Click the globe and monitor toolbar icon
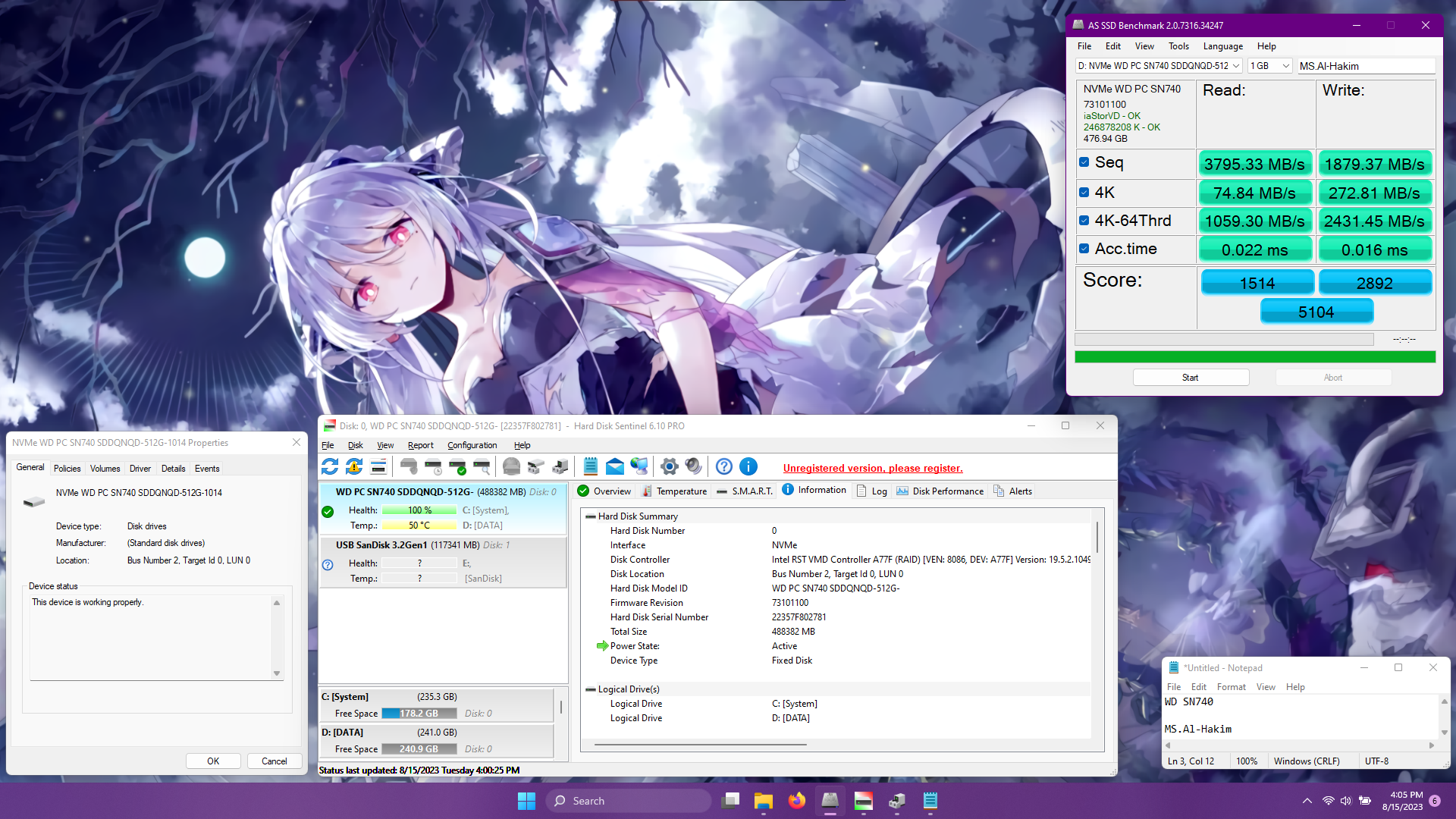 639,466
